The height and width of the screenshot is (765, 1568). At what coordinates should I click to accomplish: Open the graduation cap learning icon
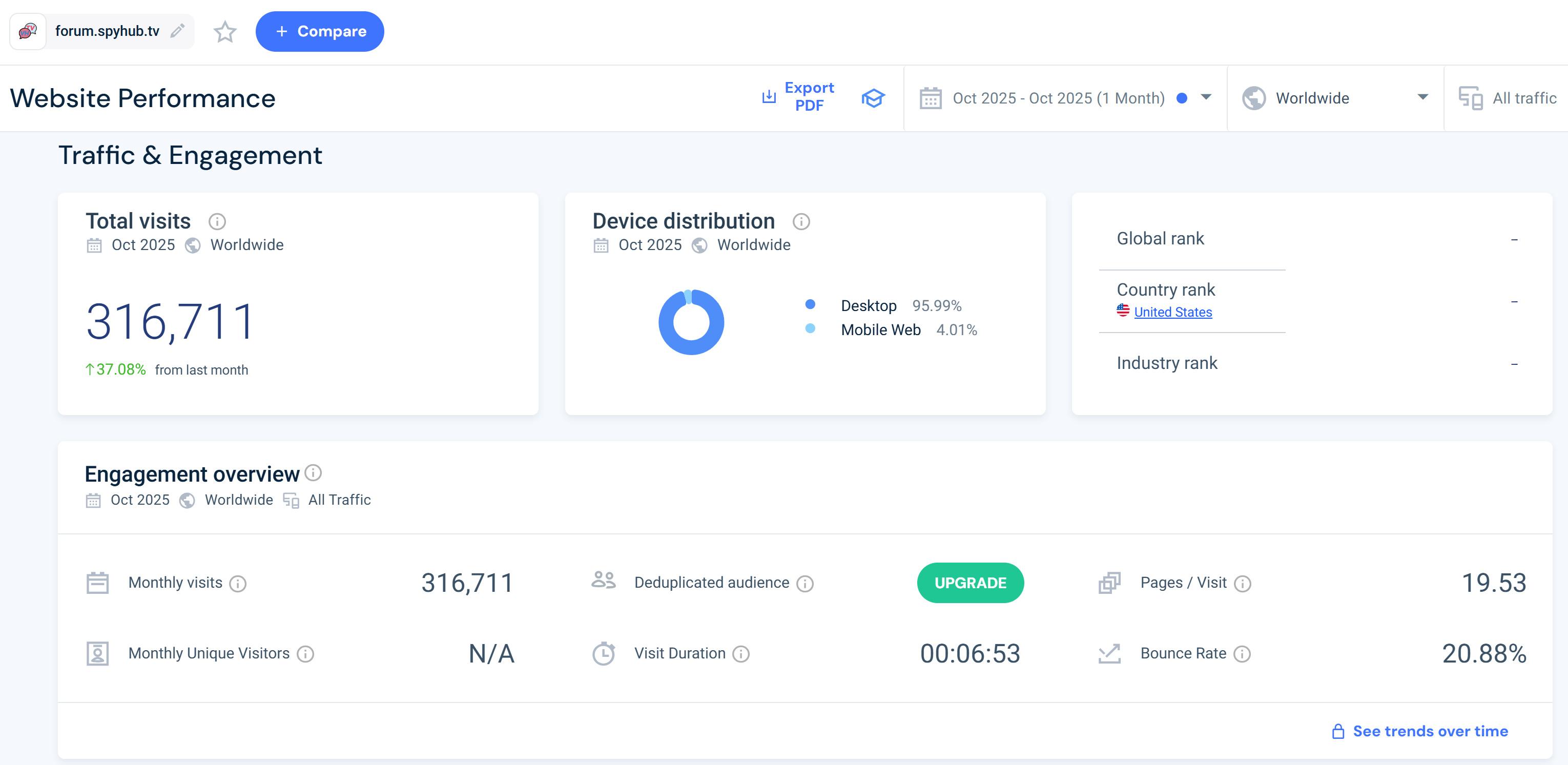click(x=872, y=98)
